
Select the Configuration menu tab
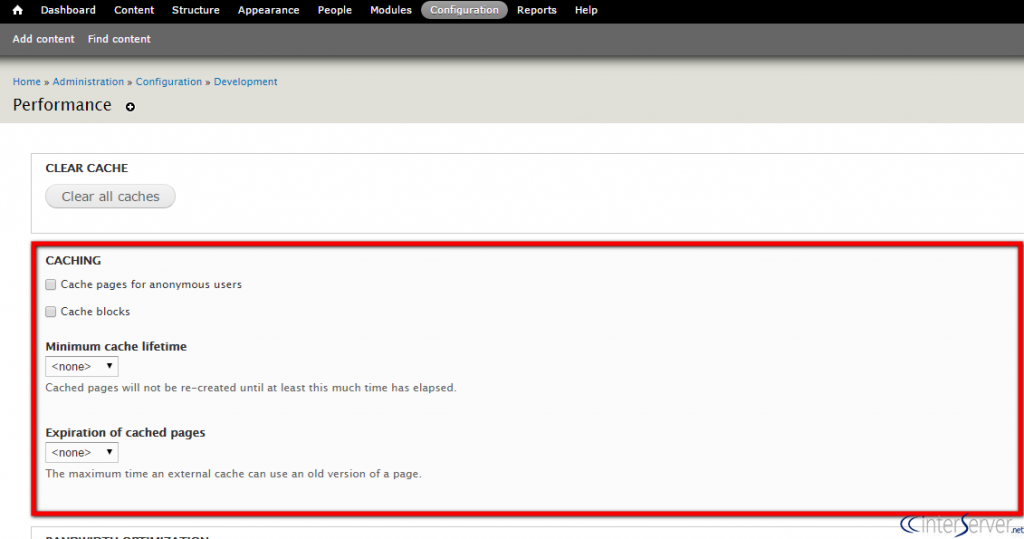click(464, 10)
